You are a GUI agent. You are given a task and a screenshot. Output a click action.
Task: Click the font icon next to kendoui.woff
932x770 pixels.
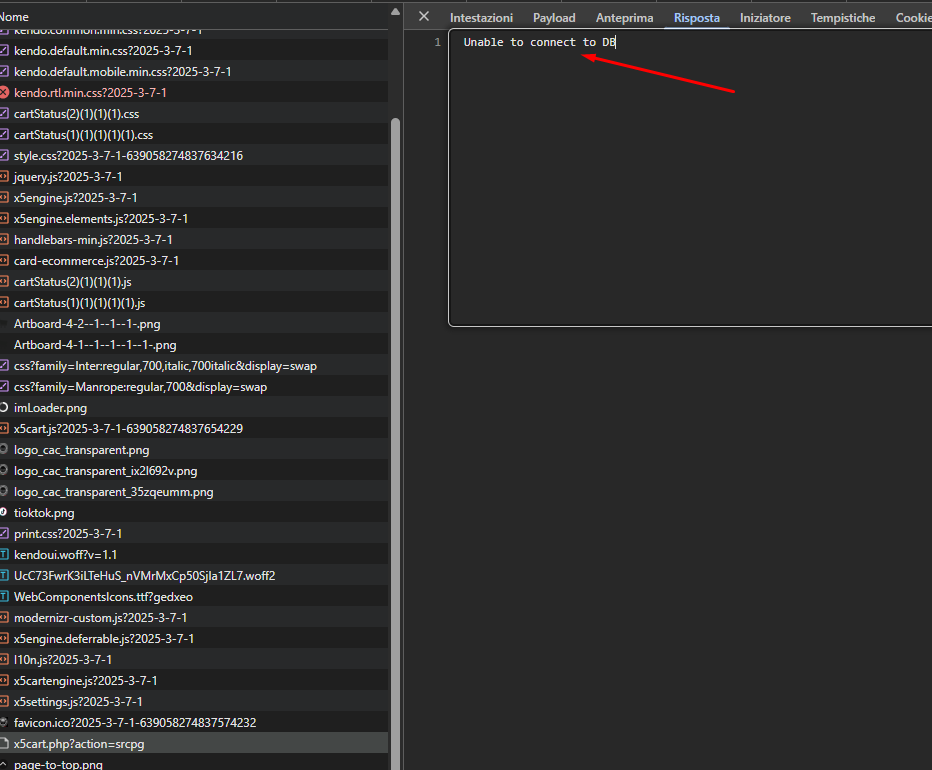pos(4,555)
